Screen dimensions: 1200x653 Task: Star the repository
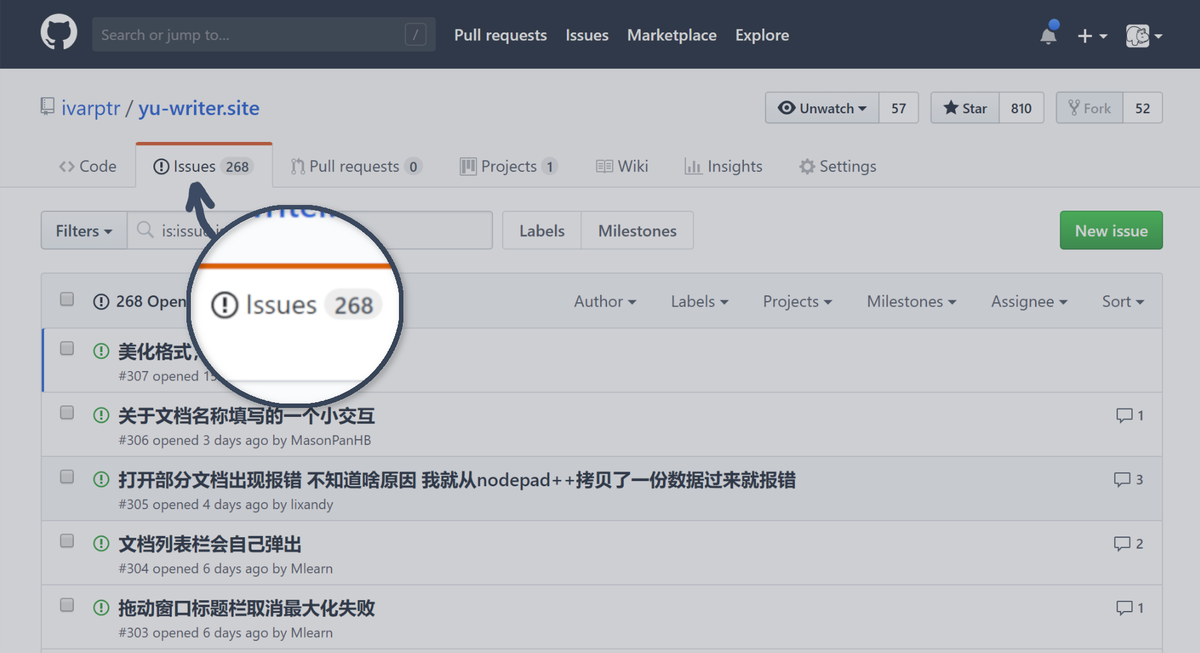coord(965,108)
